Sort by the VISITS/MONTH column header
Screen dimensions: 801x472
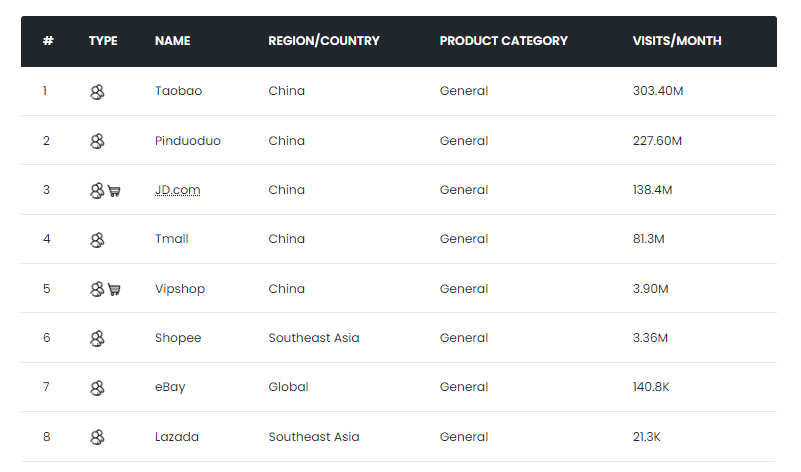point(677,41)
